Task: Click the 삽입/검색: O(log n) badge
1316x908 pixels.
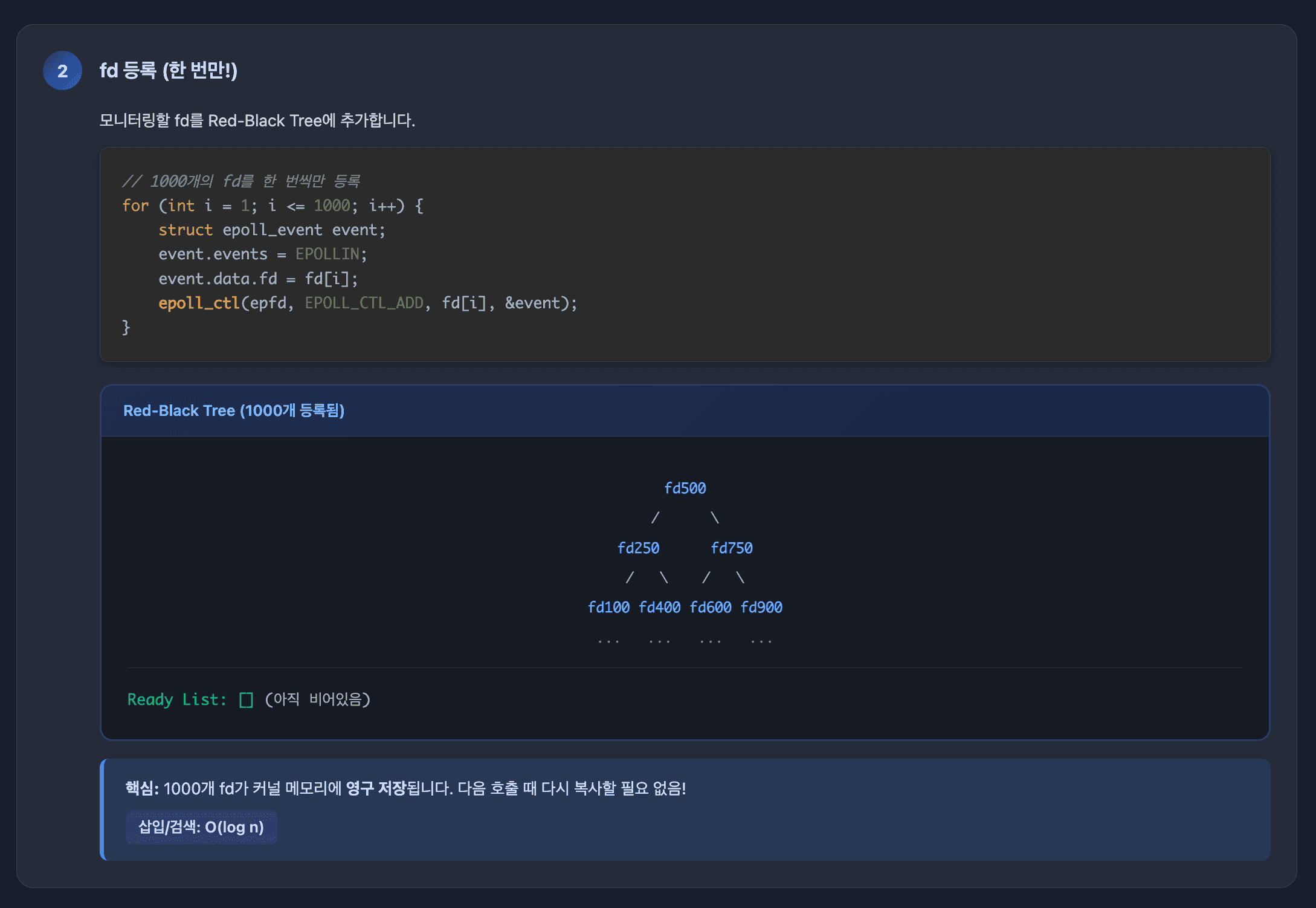Action: [201, 827]
